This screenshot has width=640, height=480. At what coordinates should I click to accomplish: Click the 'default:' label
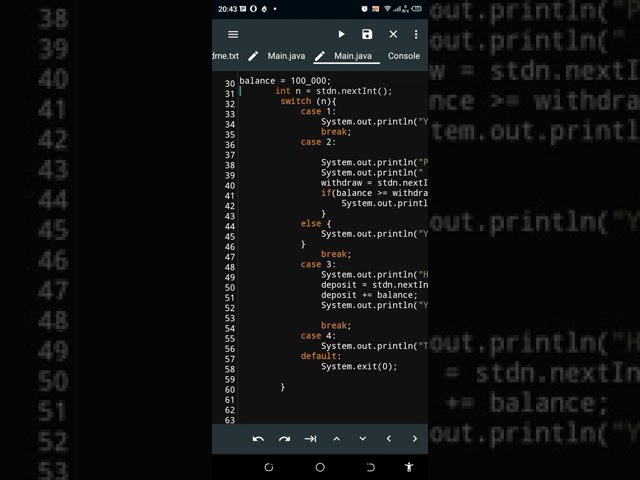coord(320,356)
